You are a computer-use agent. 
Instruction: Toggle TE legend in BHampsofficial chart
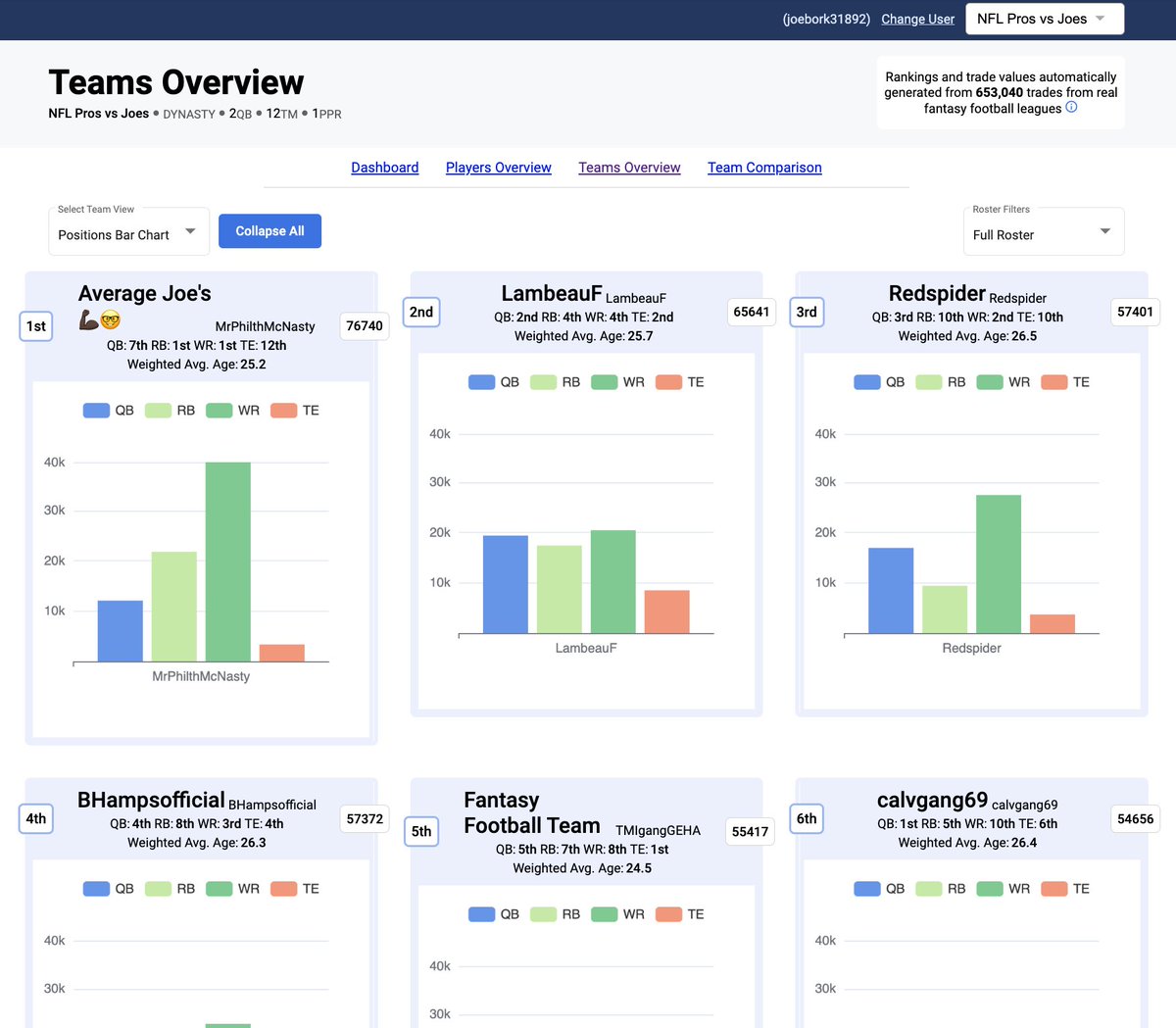pyautogui.click(x=295, y=889)
